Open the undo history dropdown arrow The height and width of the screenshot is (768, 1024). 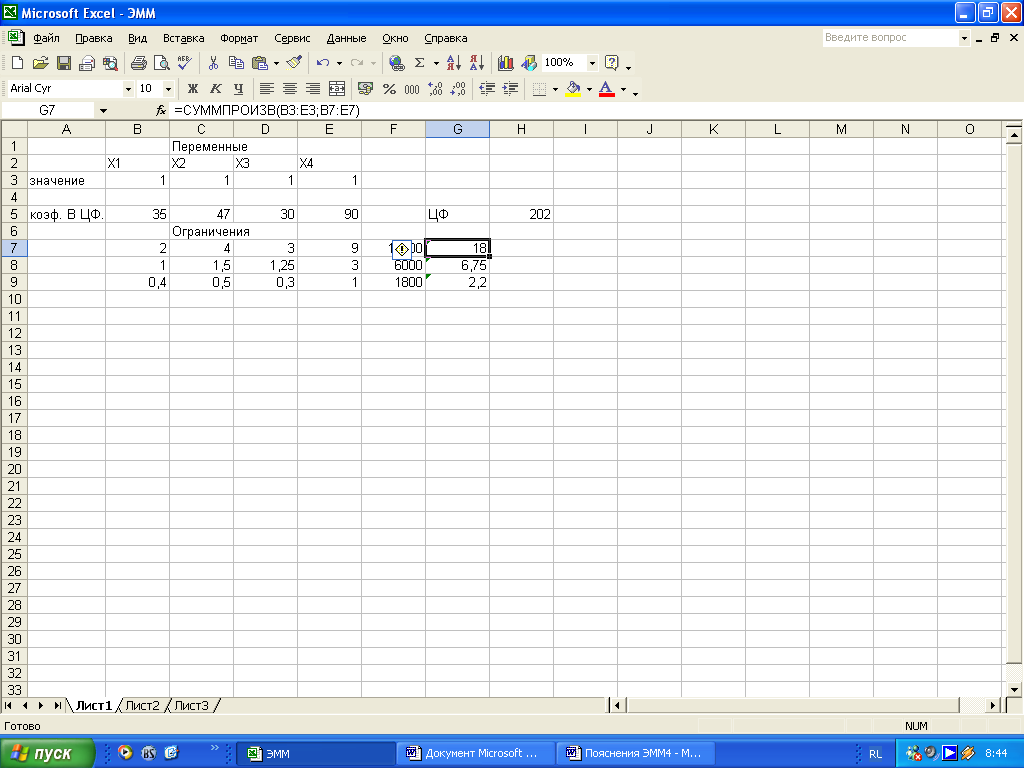(339, 63)
